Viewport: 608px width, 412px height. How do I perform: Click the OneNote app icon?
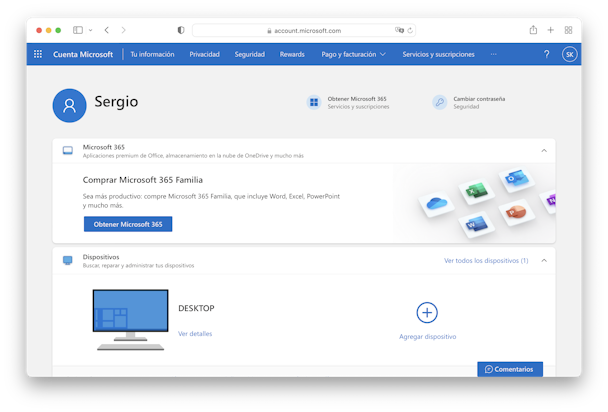coord(551,200)
